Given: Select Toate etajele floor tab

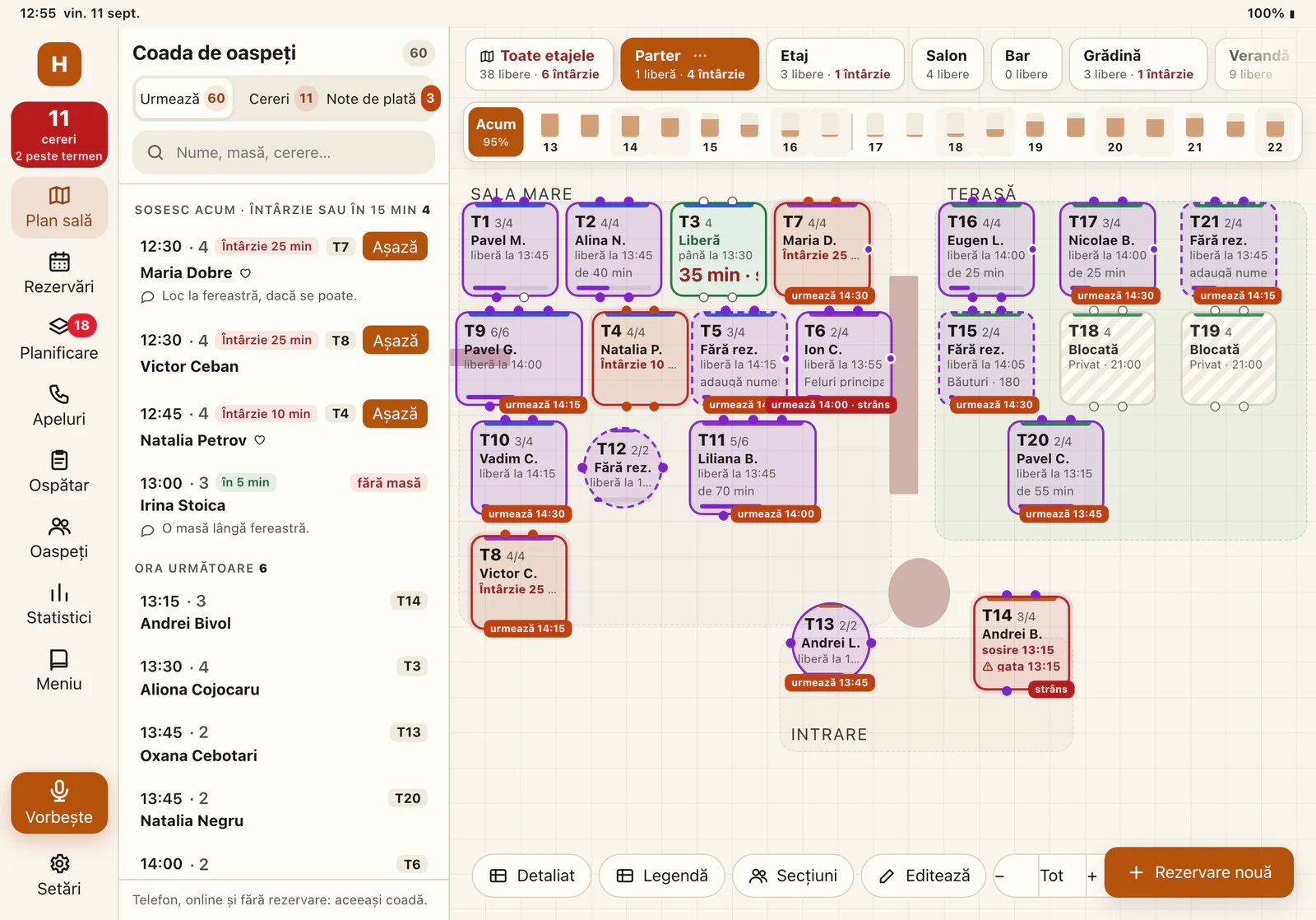Looking at the screenshot, I should (x=540, y=64).
